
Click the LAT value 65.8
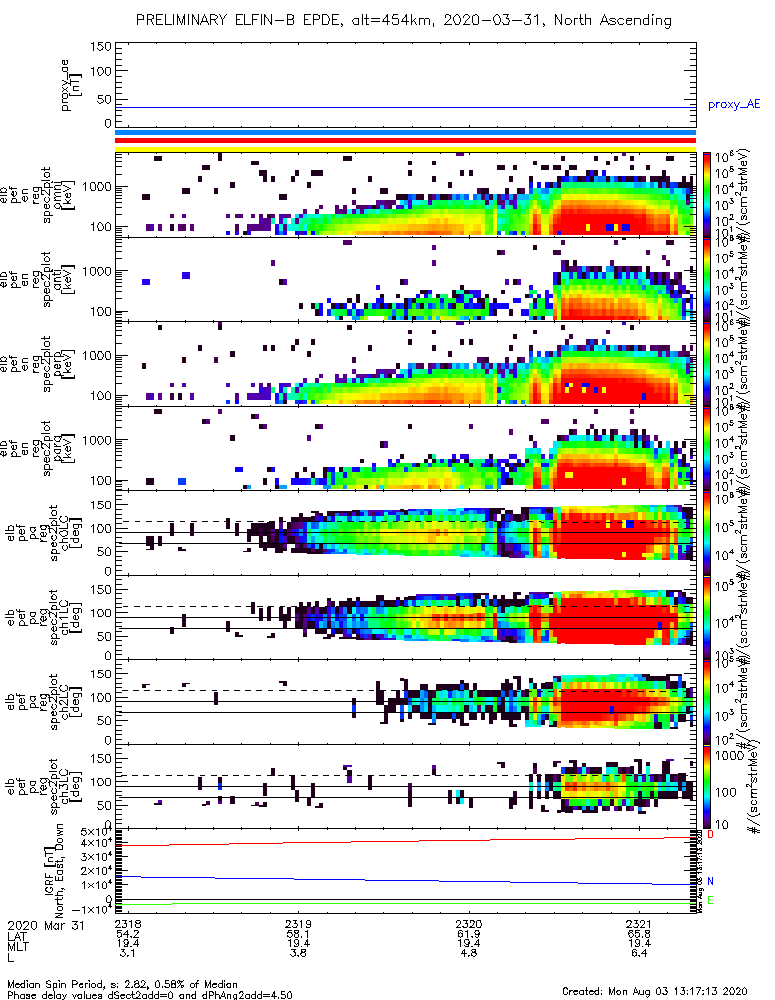638,934
